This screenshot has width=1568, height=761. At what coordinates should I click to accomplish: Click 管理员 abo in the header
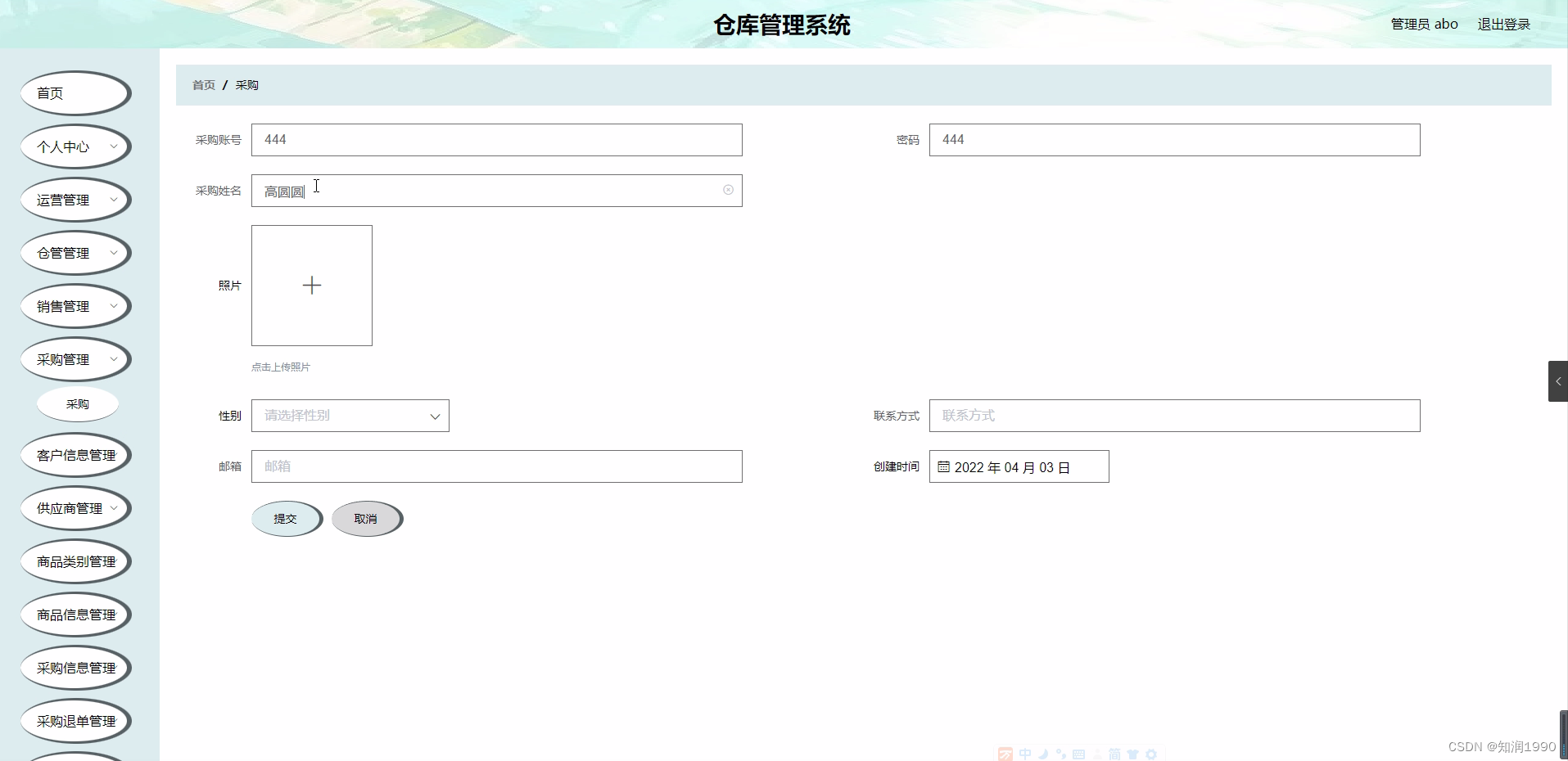pyautogui.click(x=1424, y=25)
